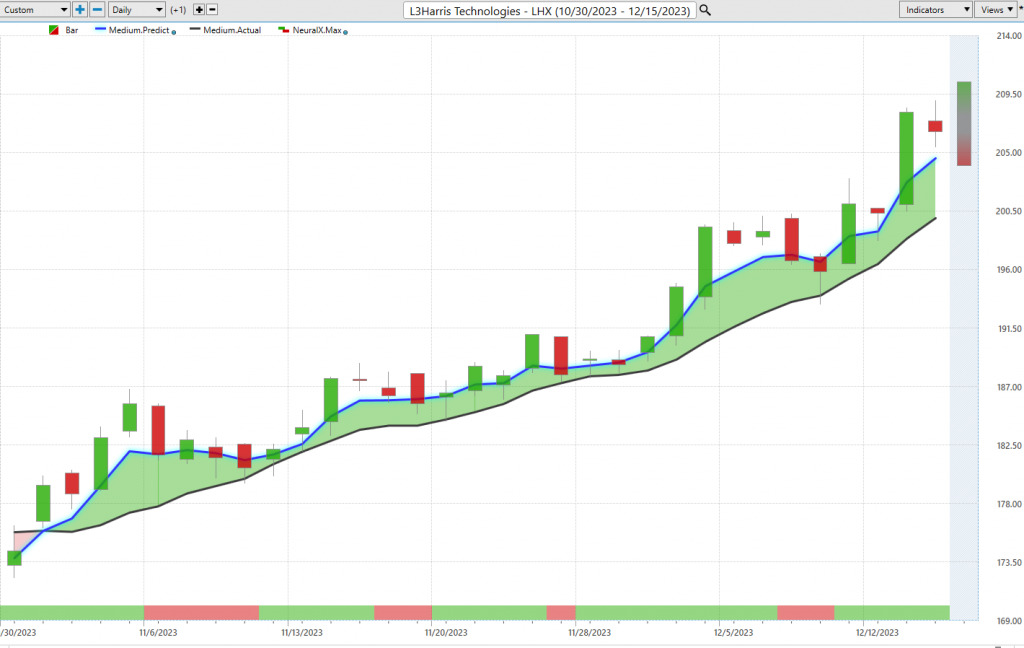Viewport: 1024px width, 648px height.
Task: Click the Bar legend candle icon
Action: click(x=54, y=30)
